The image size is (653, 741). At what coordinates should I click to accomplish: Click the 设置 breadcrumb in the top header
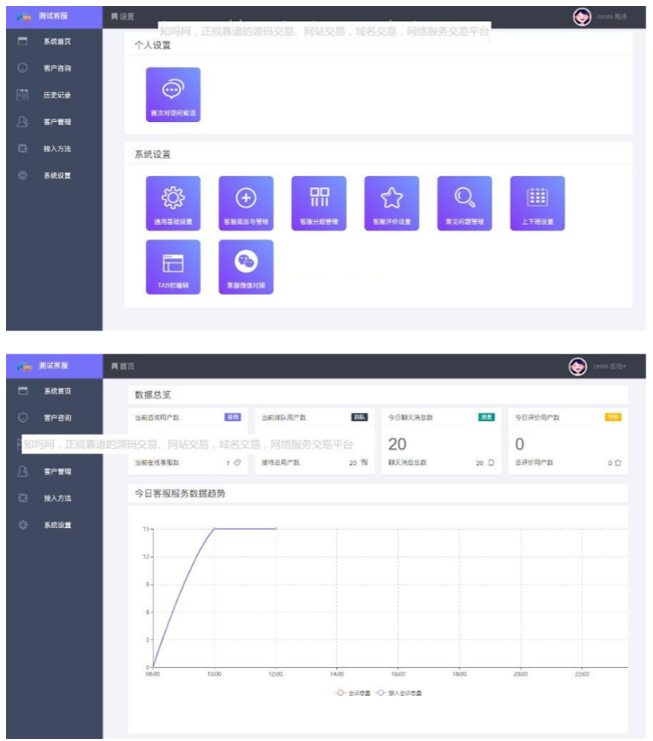click(x=122, y=17)
